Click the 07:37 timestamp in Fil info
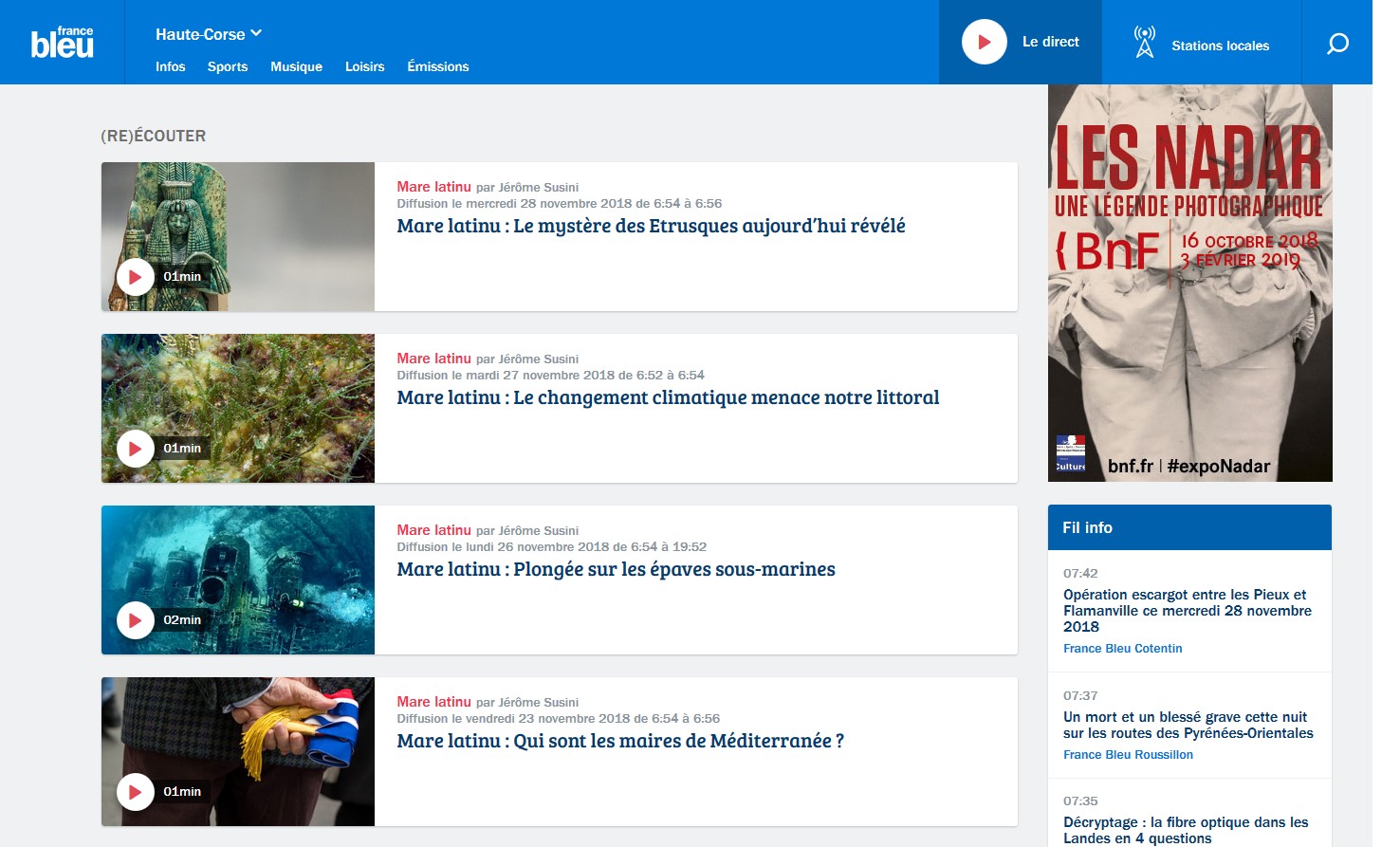Image resolution: width=1400 pixels, height=847 pixels. [1080, 695]
